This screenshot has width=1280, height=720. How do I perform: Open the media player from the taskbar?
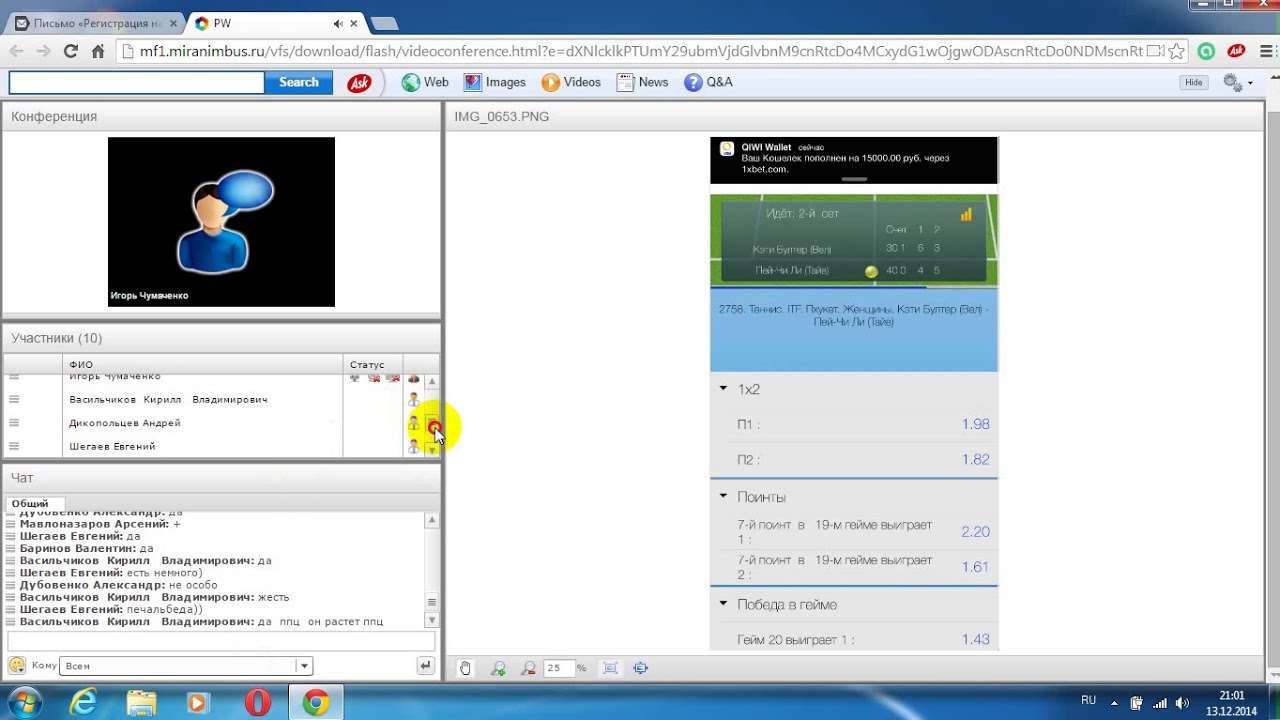(x=197, y=703)
